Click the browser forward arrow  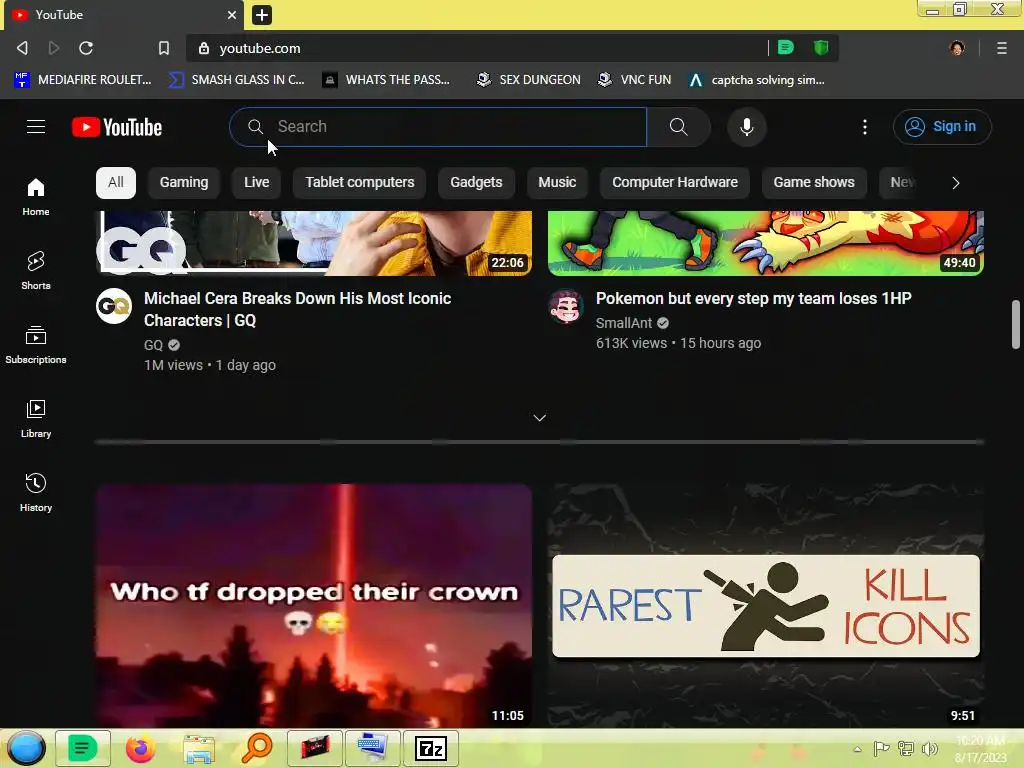(x=54, y=48)
